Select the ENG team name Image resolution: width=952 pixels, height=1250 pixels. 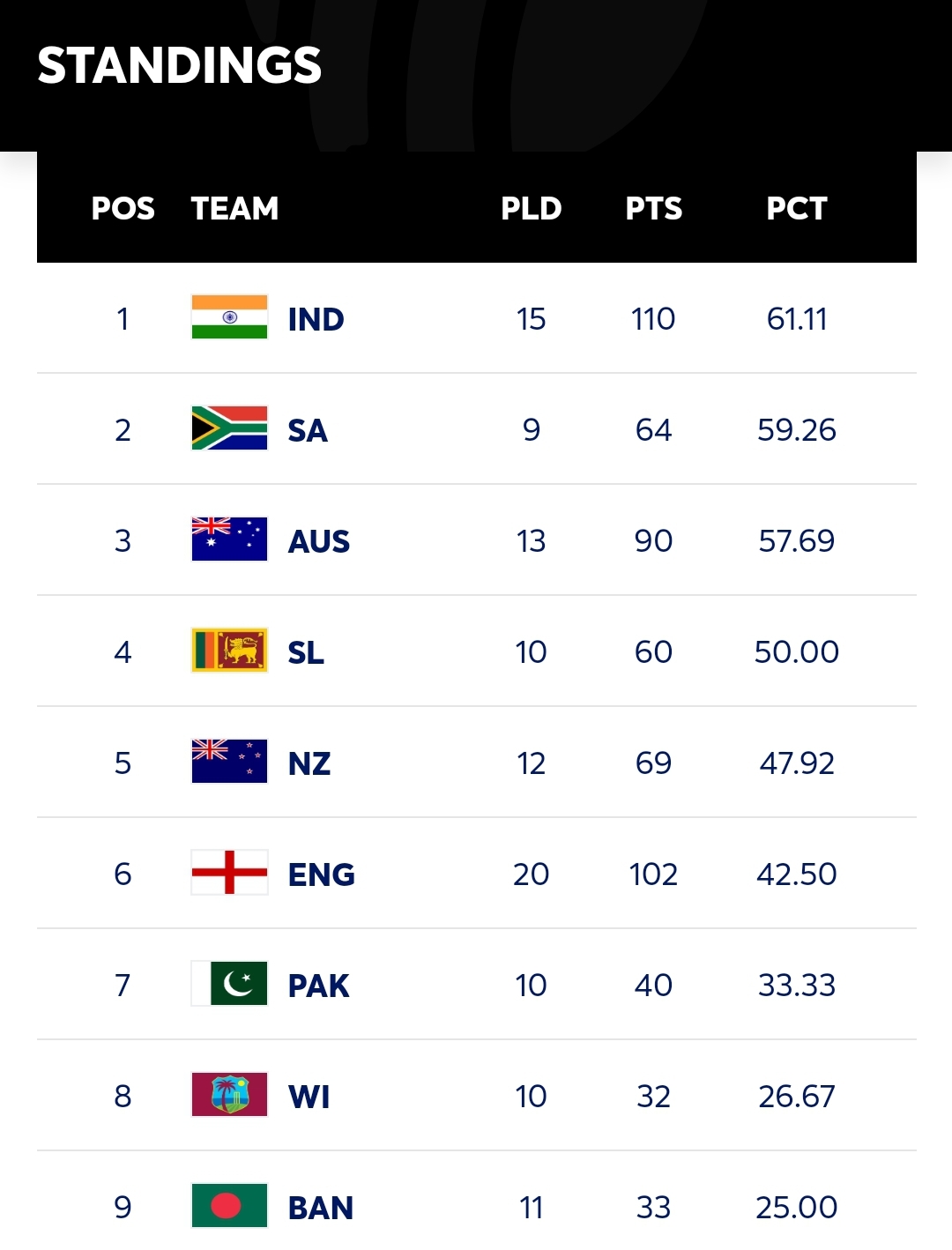tap(322, 874)
